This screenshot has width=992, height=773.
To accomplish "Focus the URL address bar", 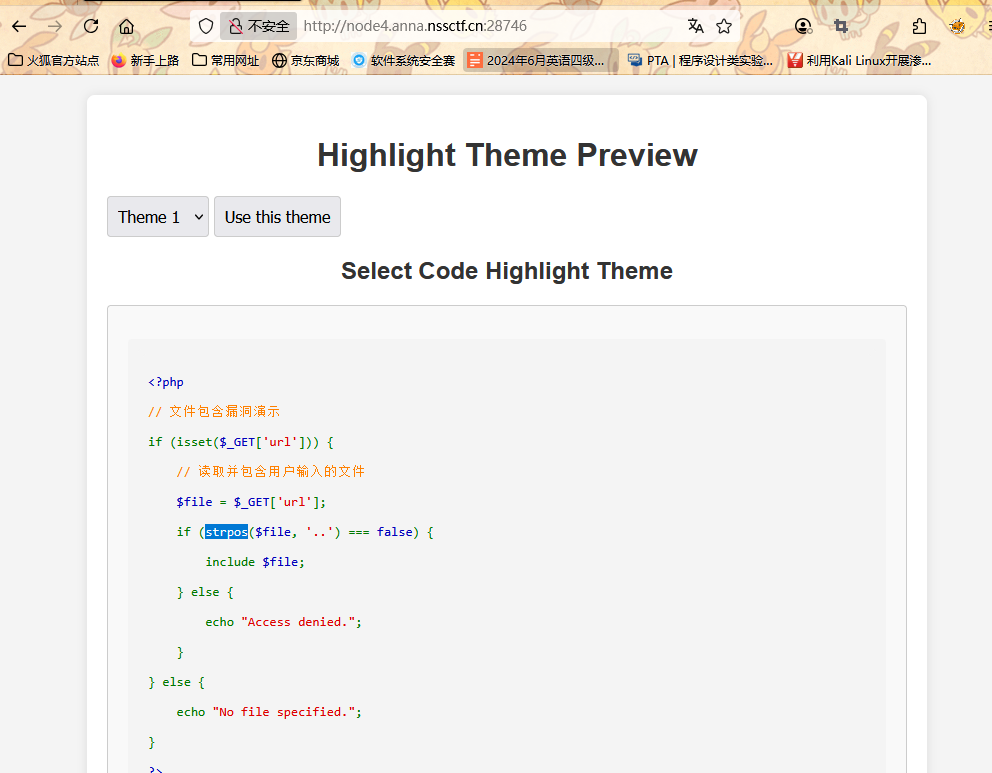I will (480, 26).
